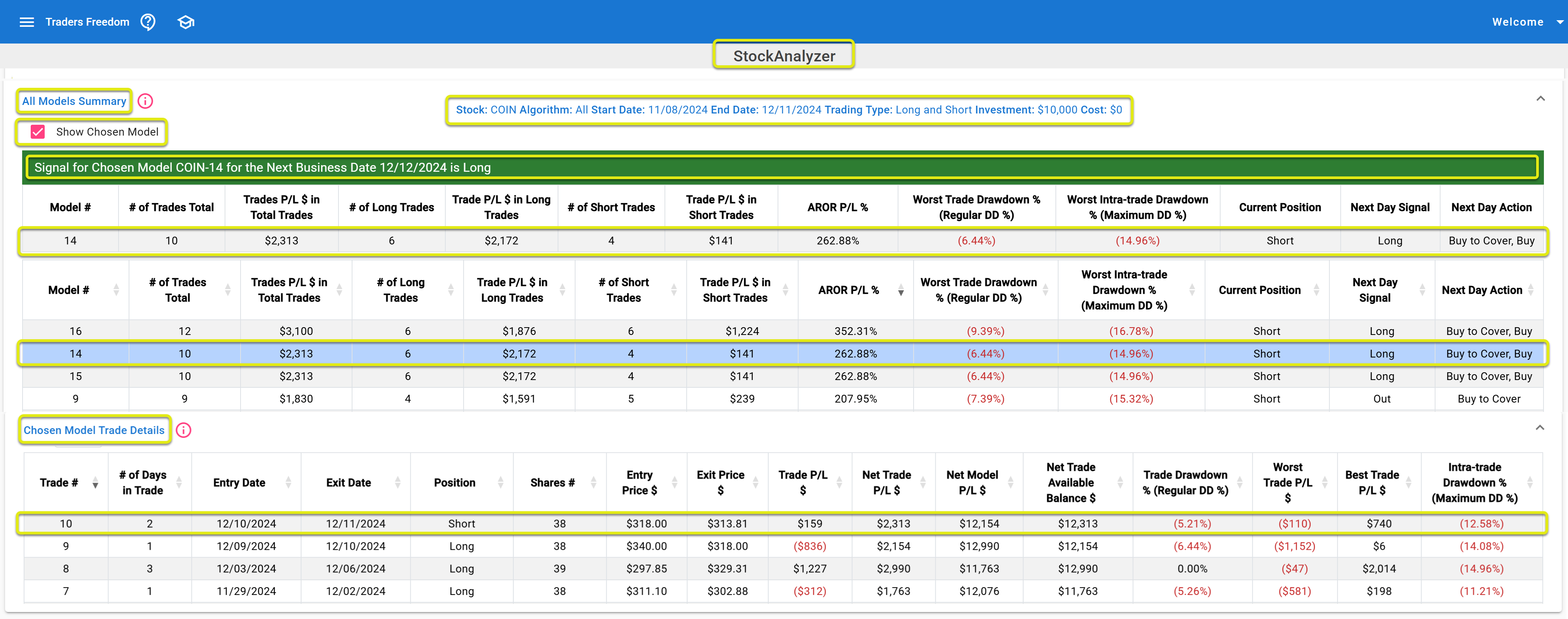The image size is (1568, 619).
Task: Click info icon beside Chosen Model Trade Details
Action: point(183,430)
